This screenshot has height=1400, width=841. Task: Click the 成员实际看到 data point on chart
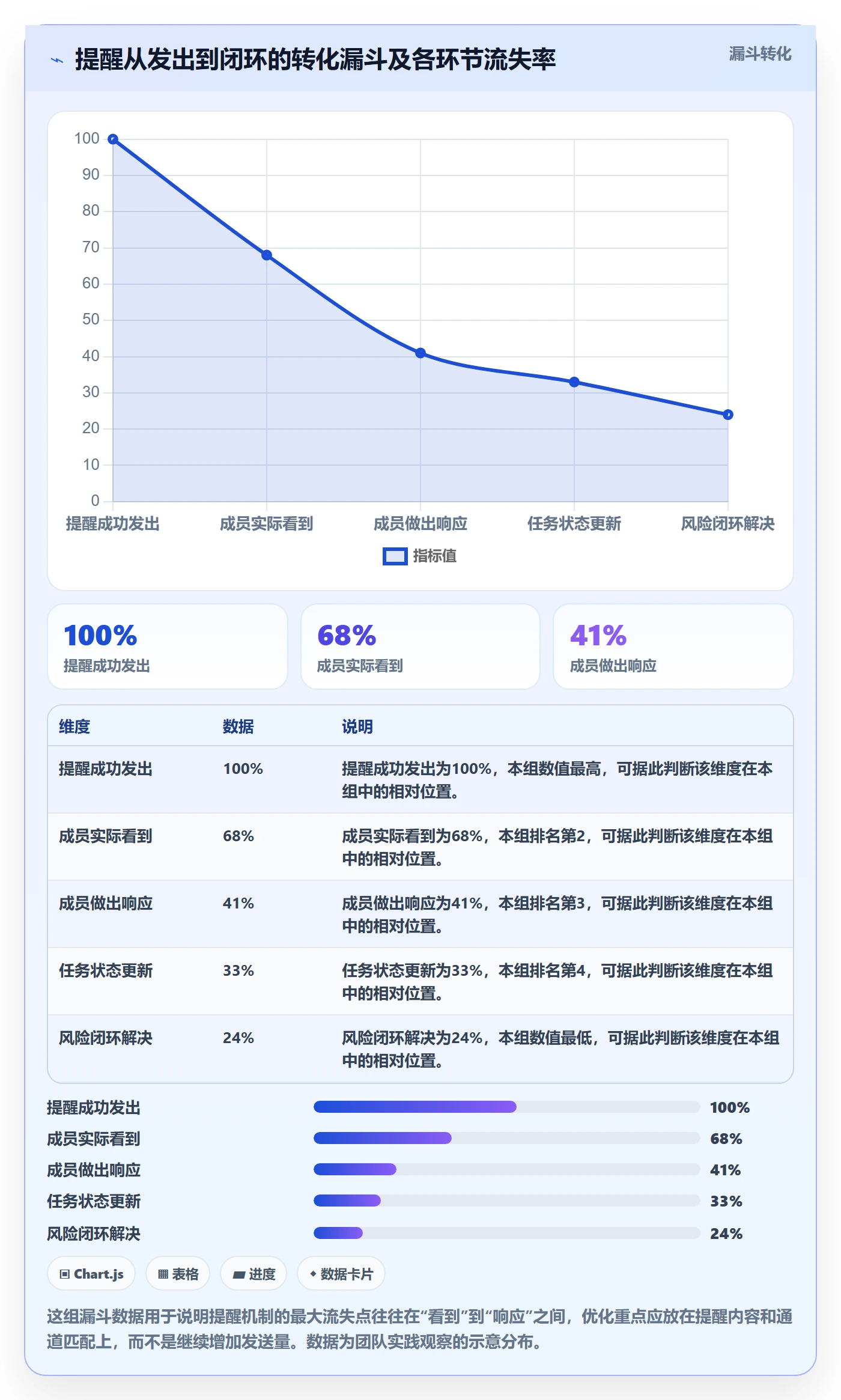(x=267, y=255)
